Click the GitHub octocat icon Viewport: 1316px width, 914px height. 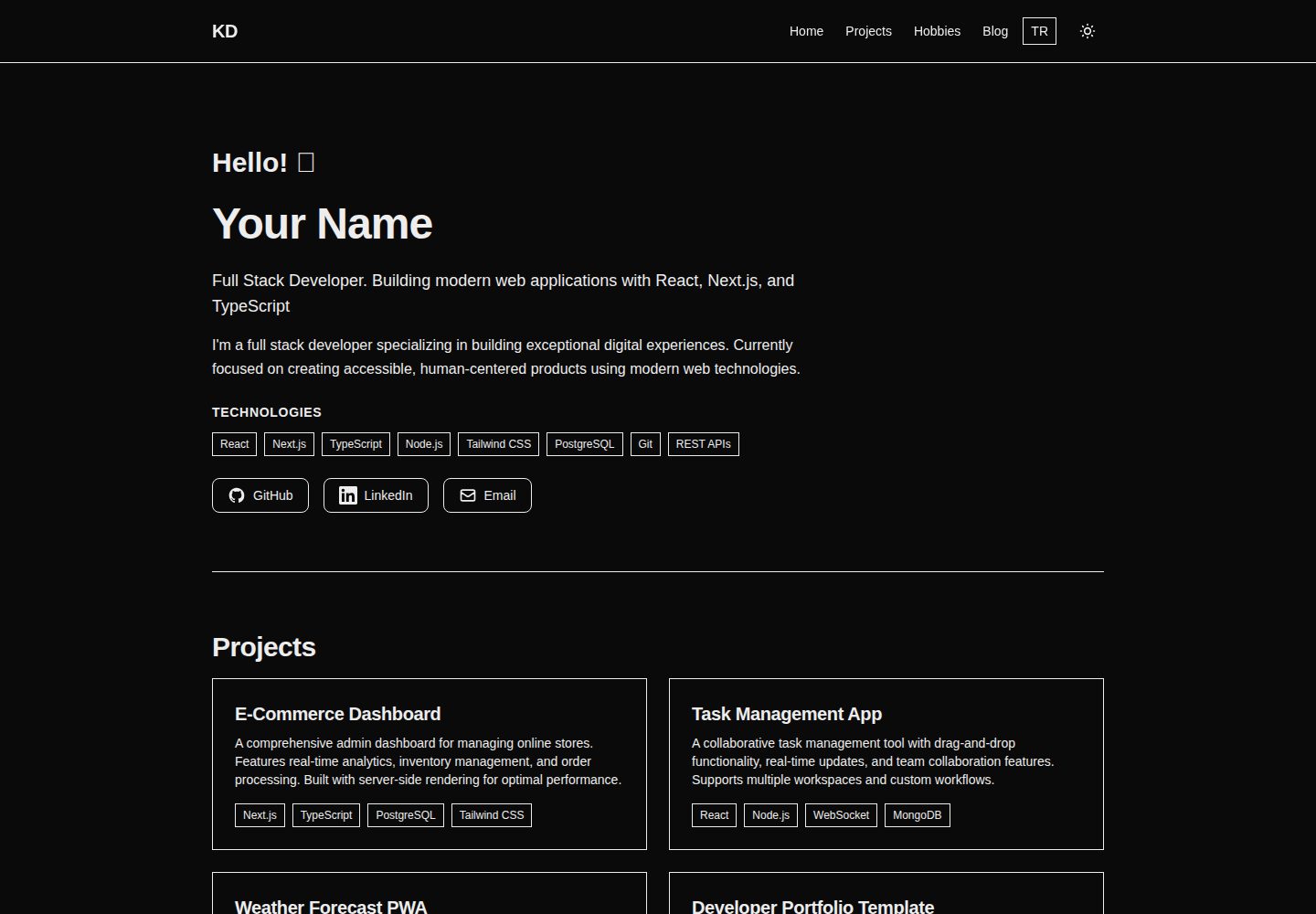(237, 495)
